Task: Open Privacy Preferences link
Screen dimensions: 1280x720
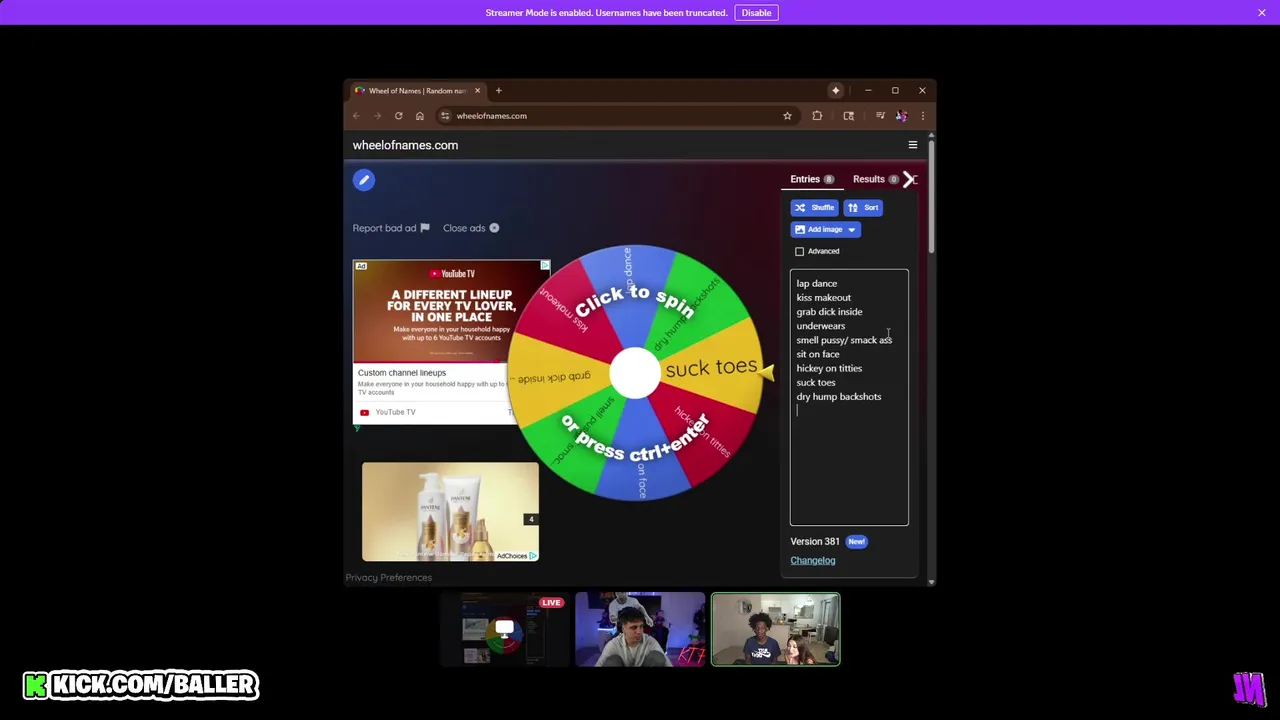Action: point(389,577)
